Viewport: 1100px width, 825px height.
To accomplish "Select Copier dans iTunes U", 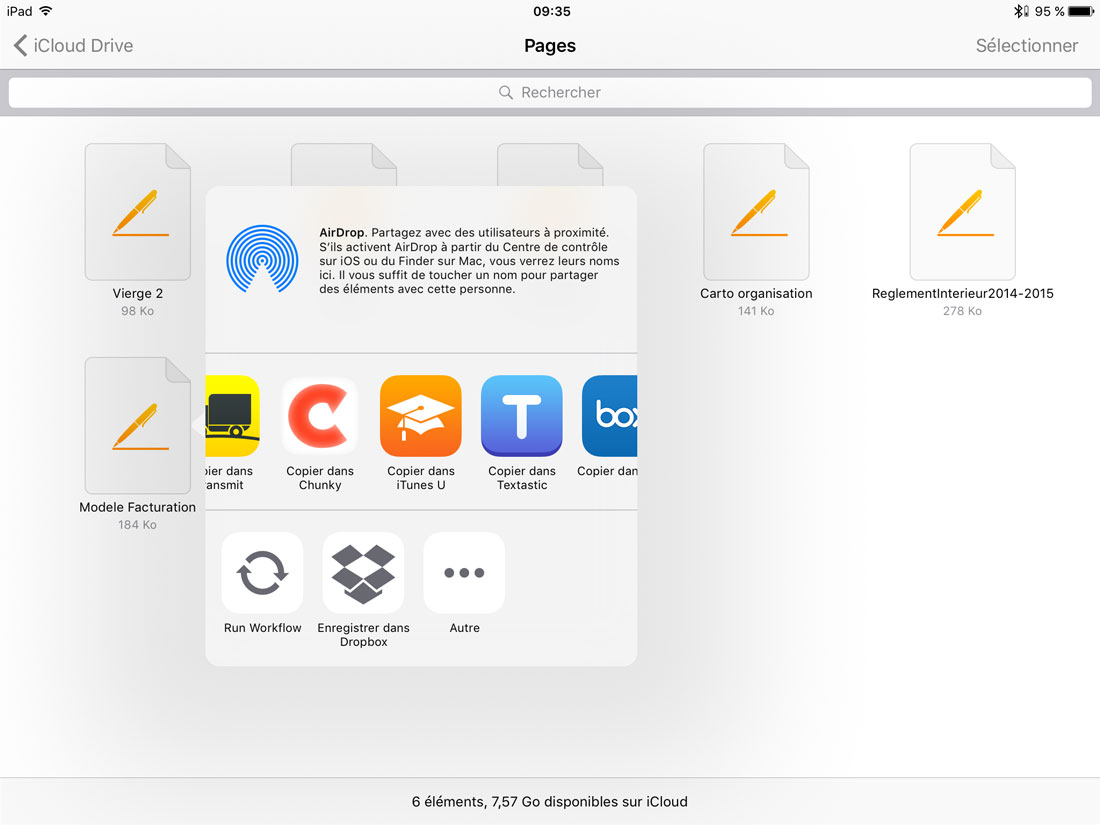I will [421, 416].
